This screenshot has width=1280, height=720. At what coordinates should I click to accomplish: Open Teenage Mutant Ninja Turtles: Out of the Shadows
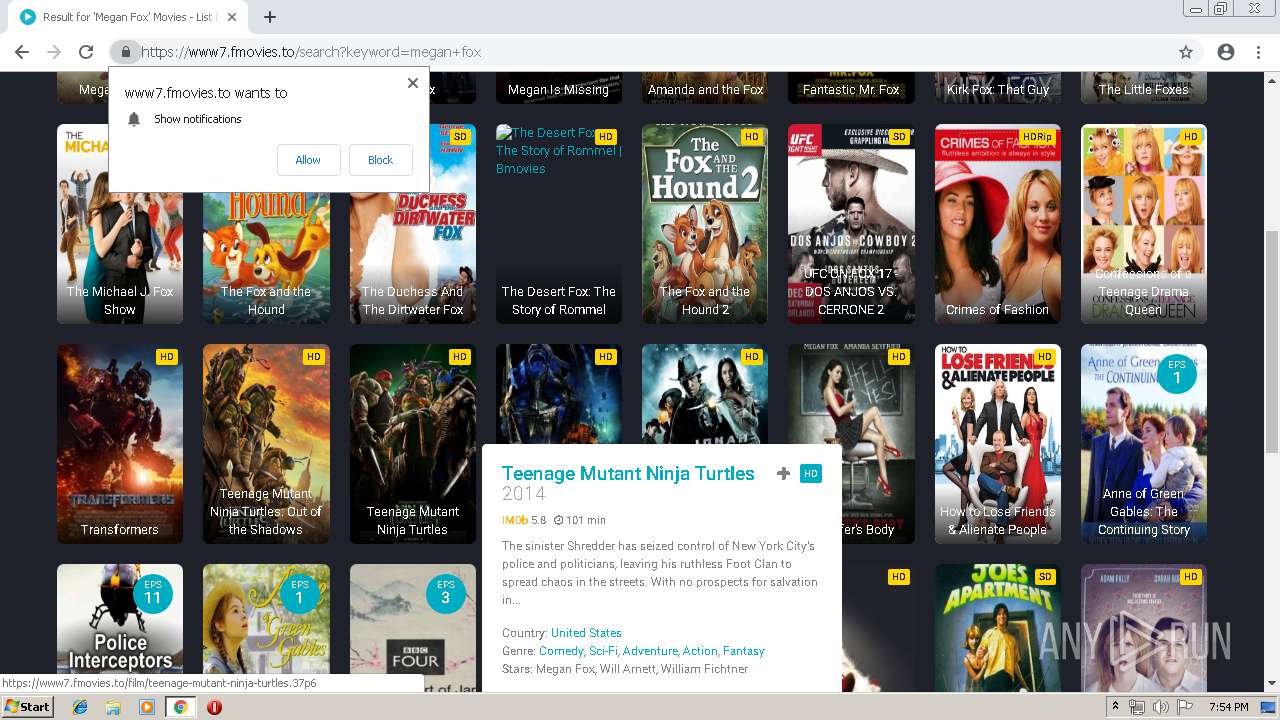[x=266, y=444]
